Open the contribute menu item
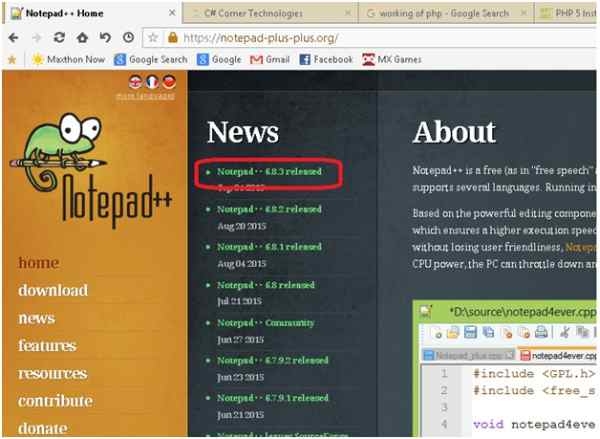 [x=55, y=401]
